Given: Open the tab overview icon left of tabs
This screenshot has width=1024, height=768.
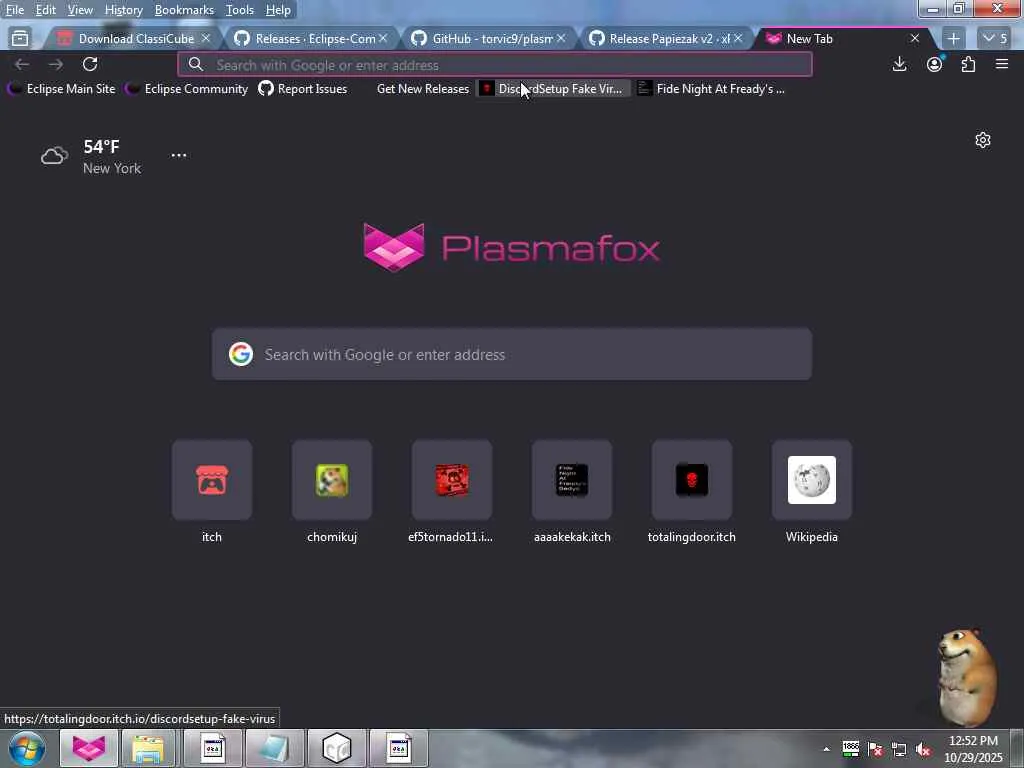Looking at the screenshot, I should [x=20, y=39].
